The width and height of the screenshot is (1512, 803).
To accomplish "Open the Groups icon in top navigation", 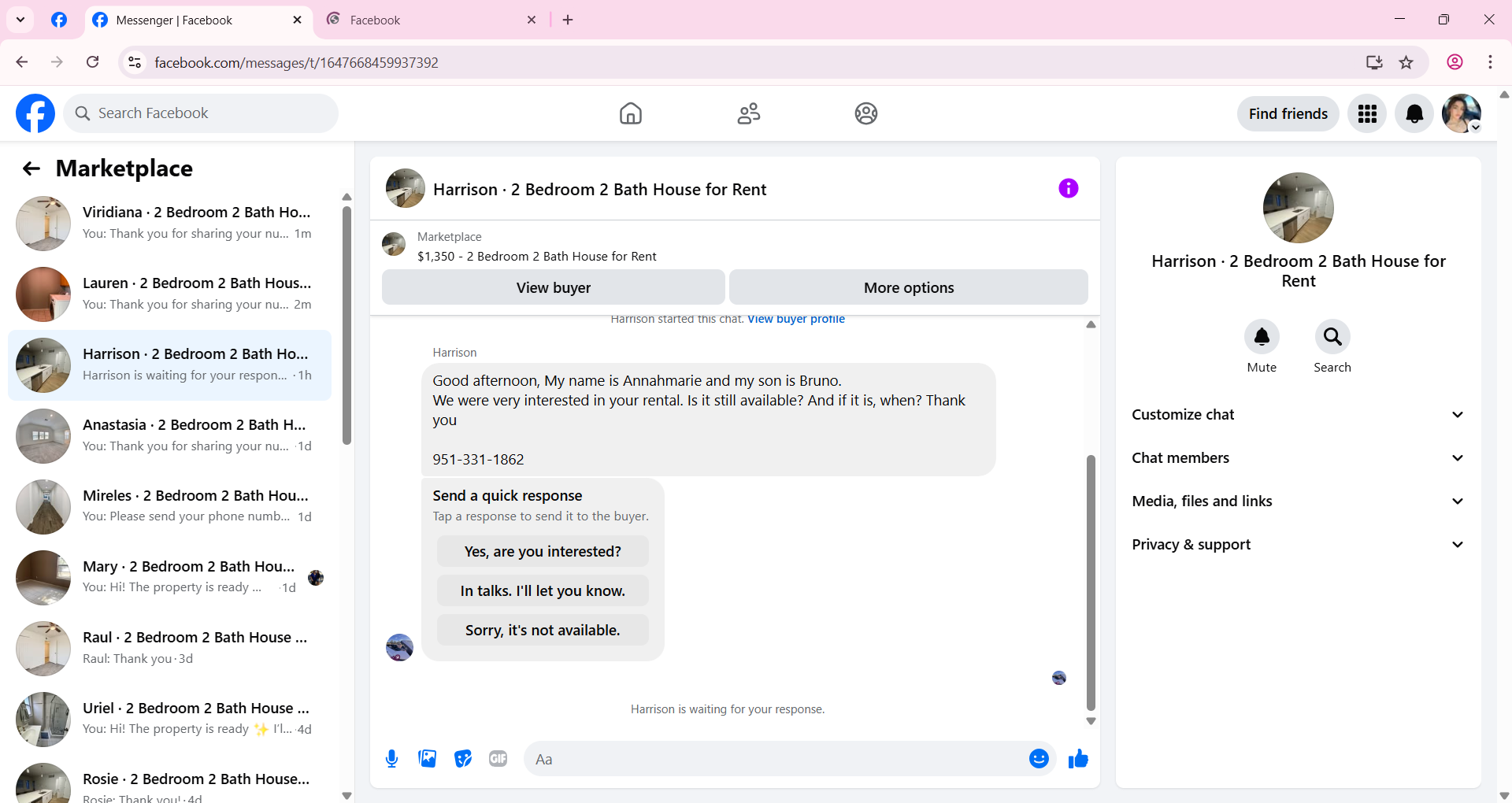I will pyautogui.click(x=866, y=113).
